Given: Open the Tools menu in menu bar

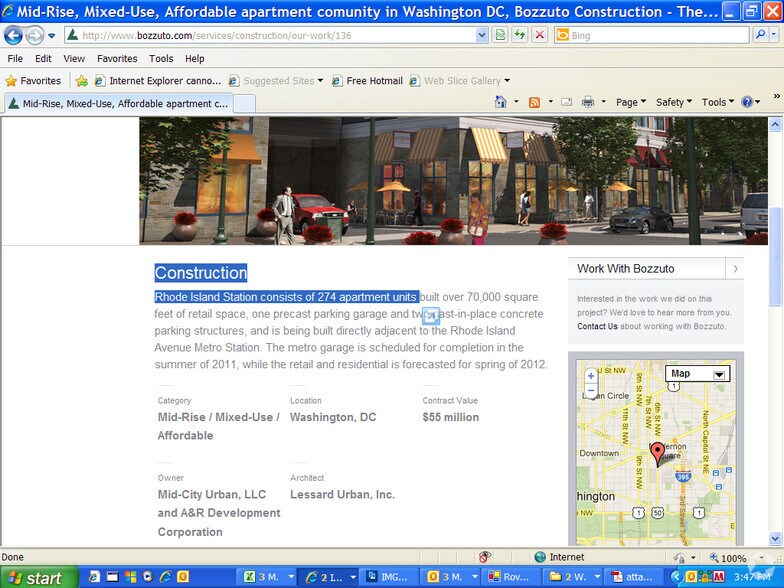Looking at the screenshot, I should (161, 58).
